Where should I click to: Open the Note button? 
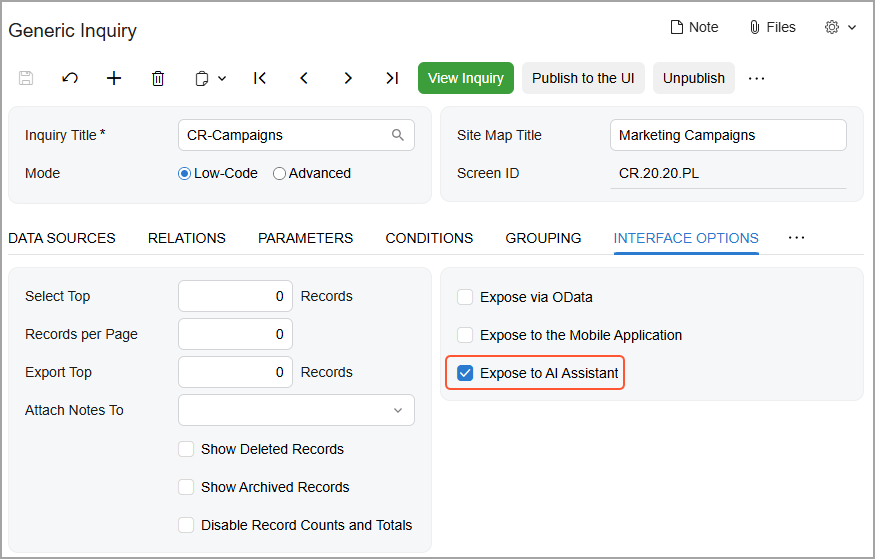[694, 27]
